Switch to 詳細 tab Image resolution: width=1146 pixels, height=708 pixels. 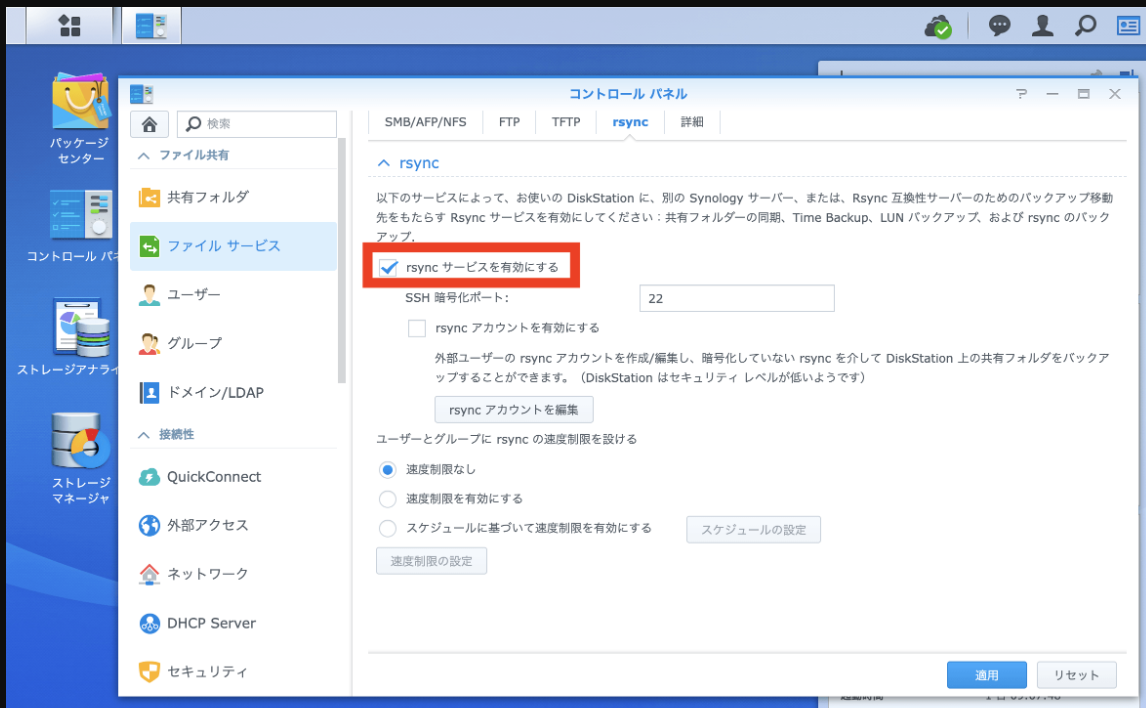click(692, 122)
